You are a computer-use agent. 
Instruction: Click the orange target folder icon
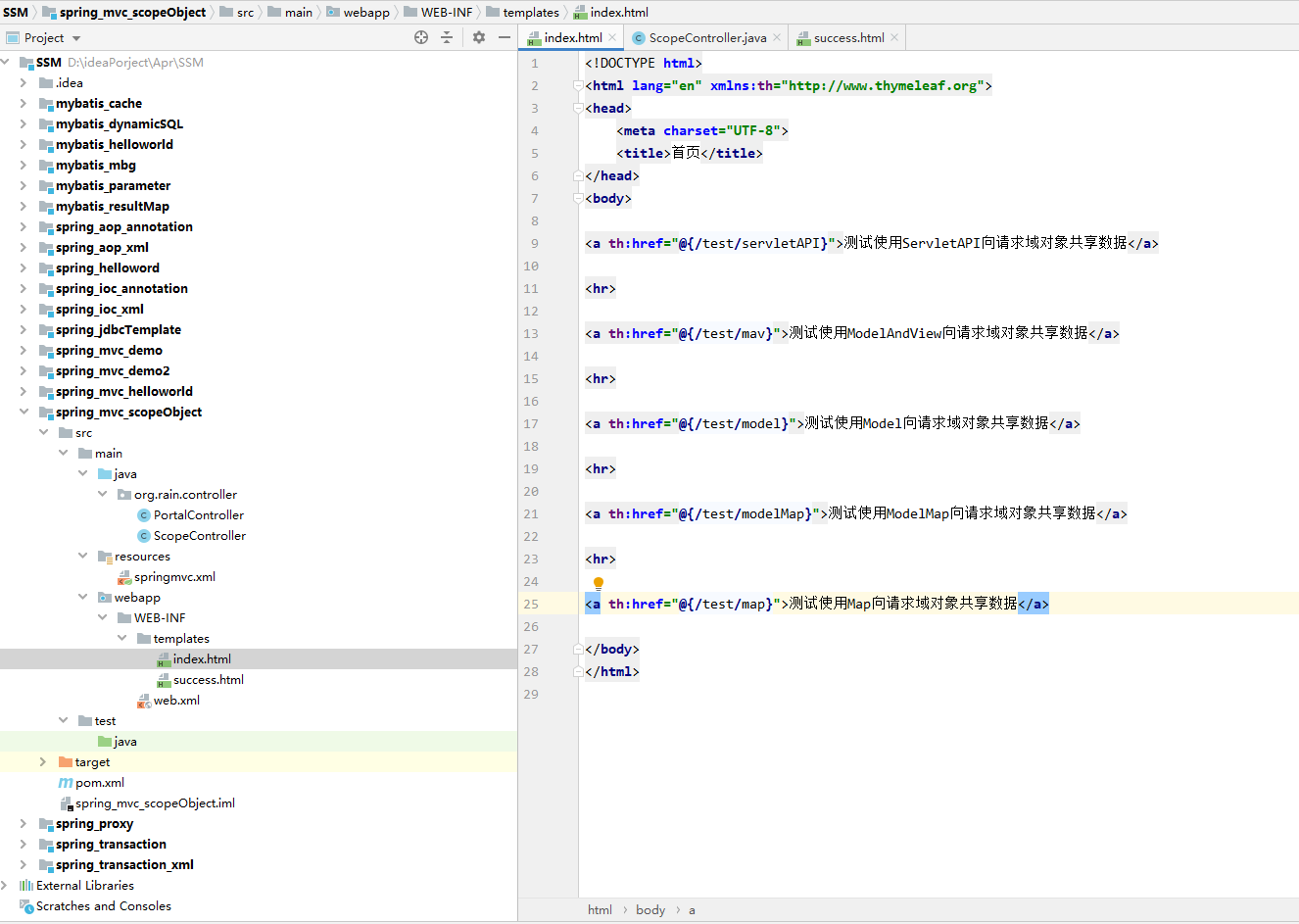(66, 762)
